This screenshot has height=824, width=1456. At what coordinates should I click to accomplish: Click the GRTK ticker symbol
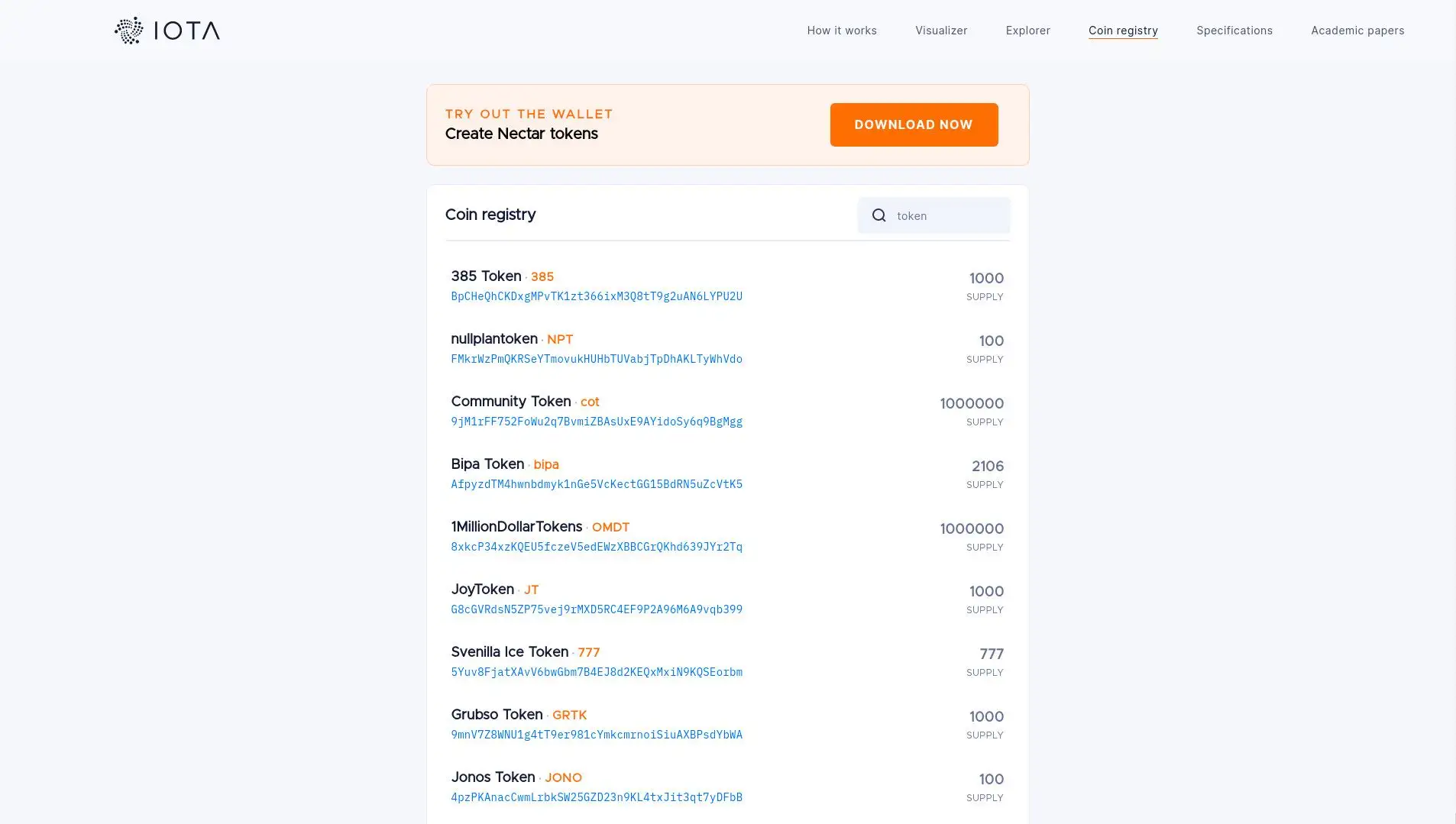click(569, 716)
